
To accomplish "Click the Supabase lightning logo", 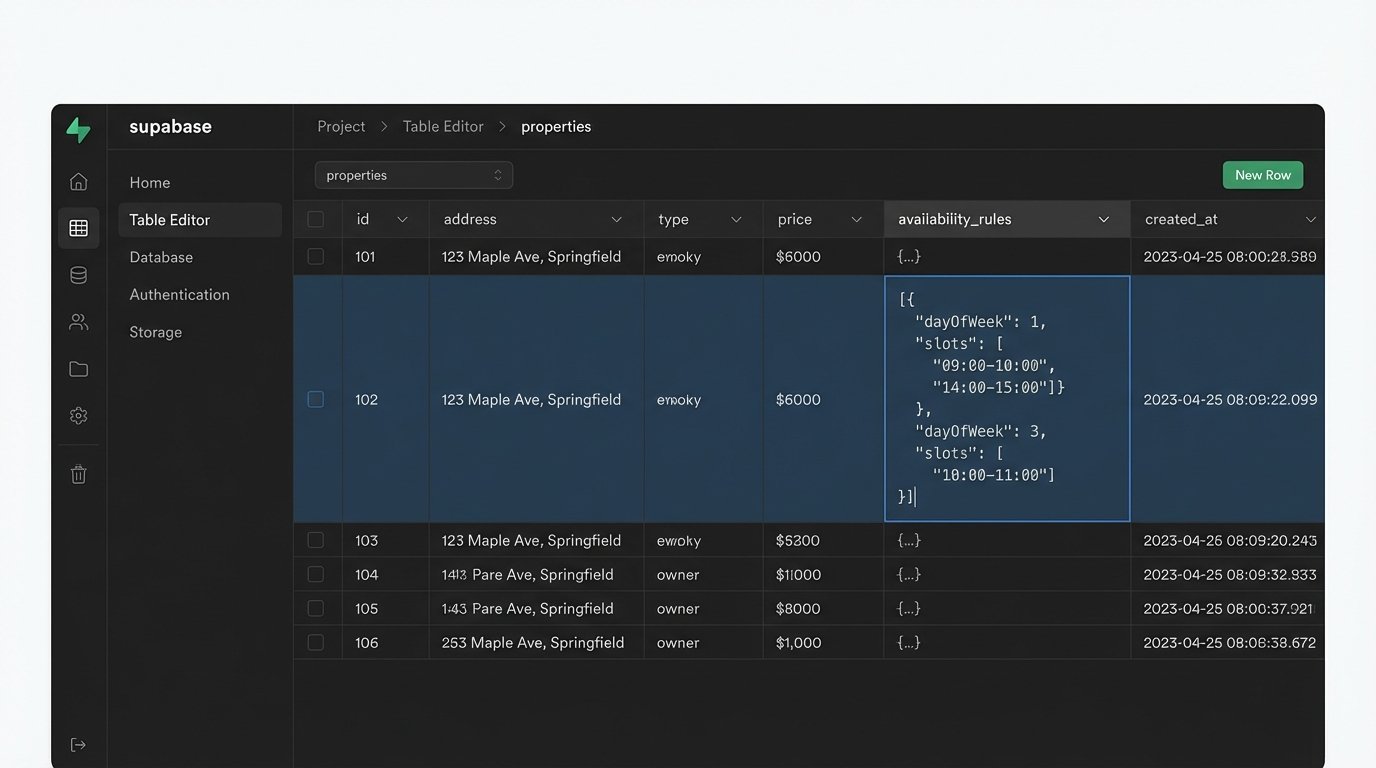I will [x=78, y=127].
